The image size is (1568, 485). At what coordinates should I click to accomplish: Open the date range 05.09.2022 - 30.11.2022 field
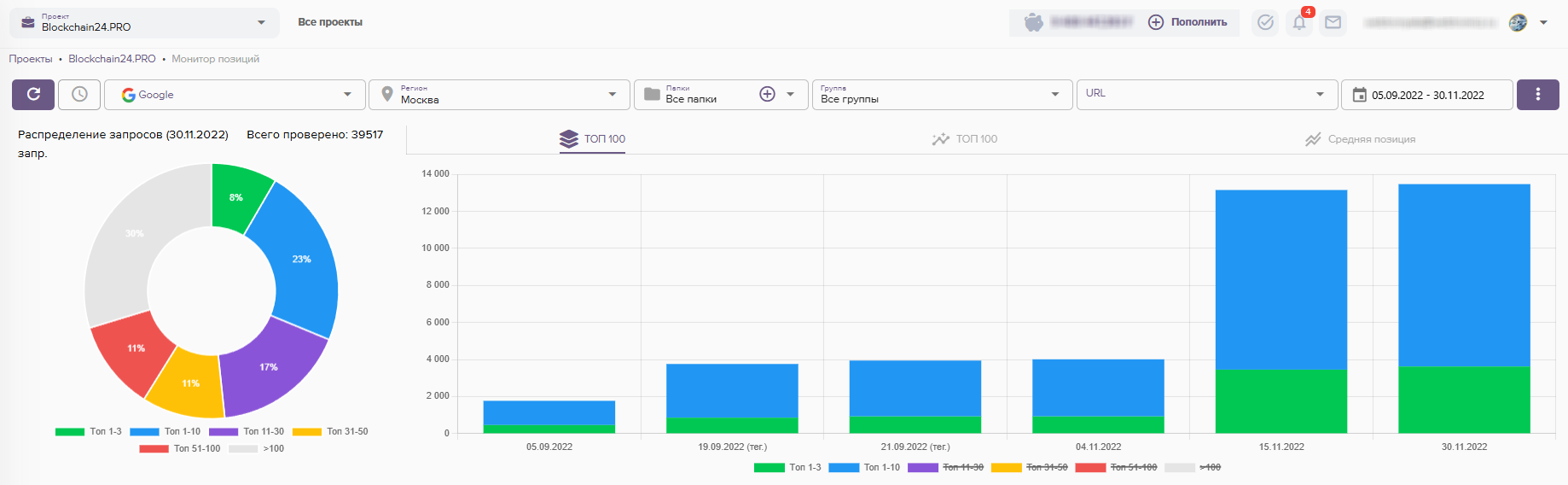(1427, 95)
